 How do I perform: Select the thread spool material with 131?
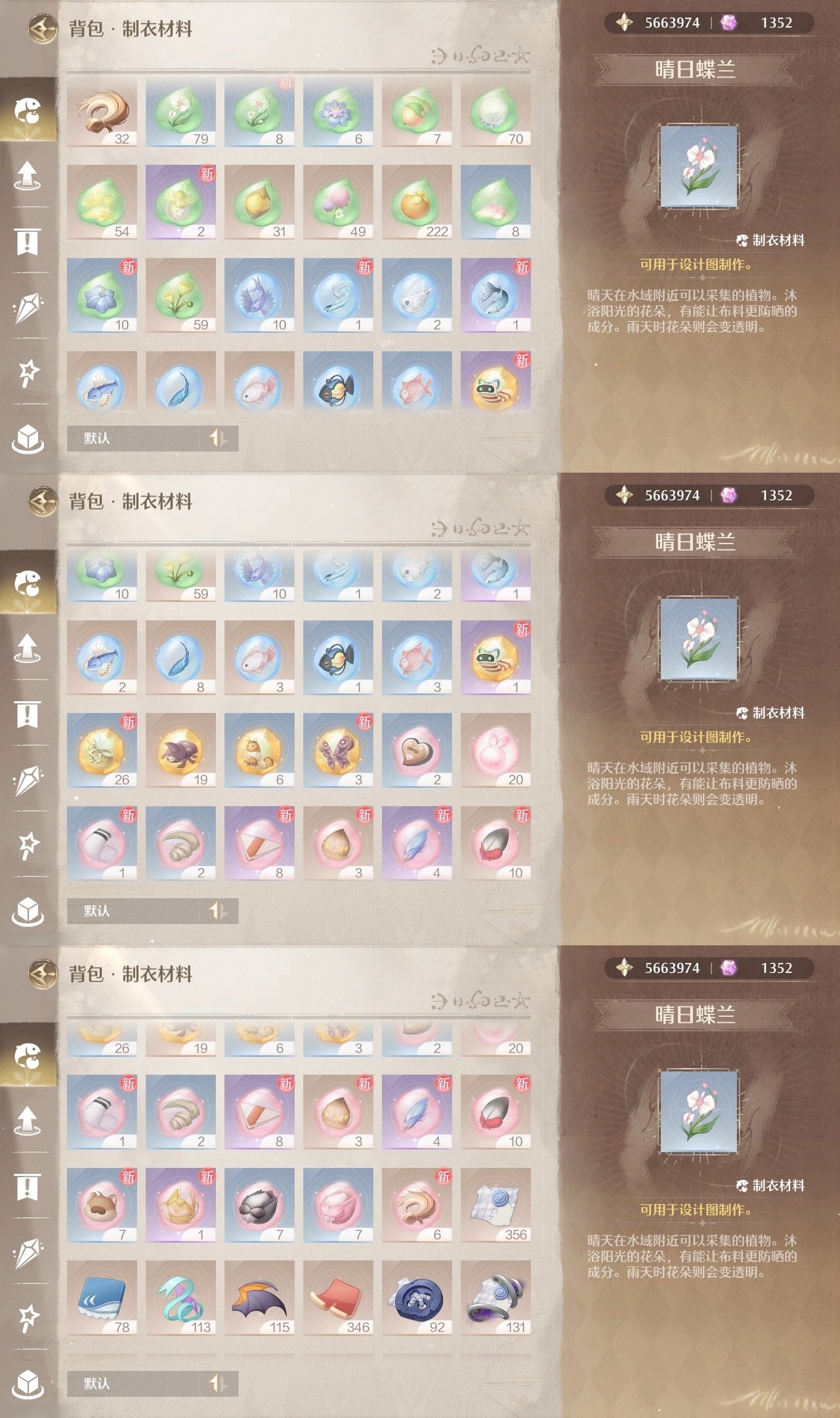coord(495,1298)
